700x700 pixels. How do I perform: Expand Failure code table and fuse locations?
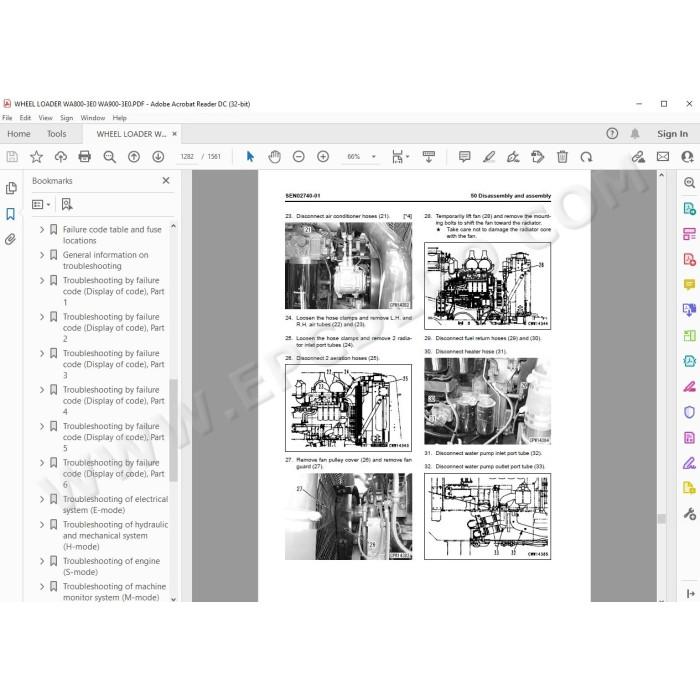(42, 229)
